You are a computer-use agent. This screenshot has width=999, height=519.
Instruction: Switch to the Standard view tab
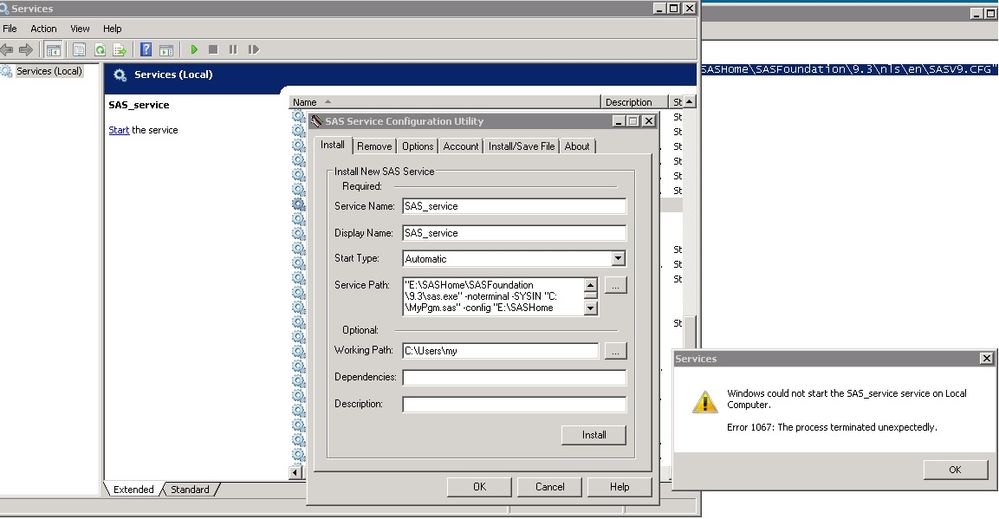190,489
